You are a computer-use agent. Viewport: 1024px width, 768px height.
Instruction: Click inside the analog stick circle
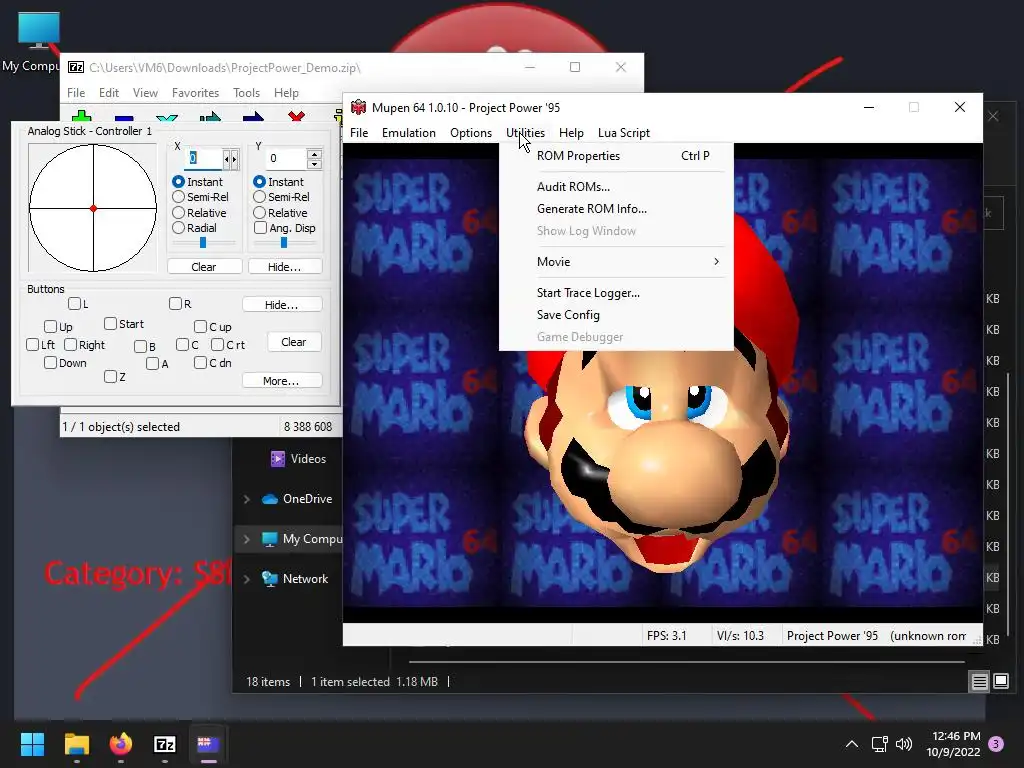click(93, 208)
